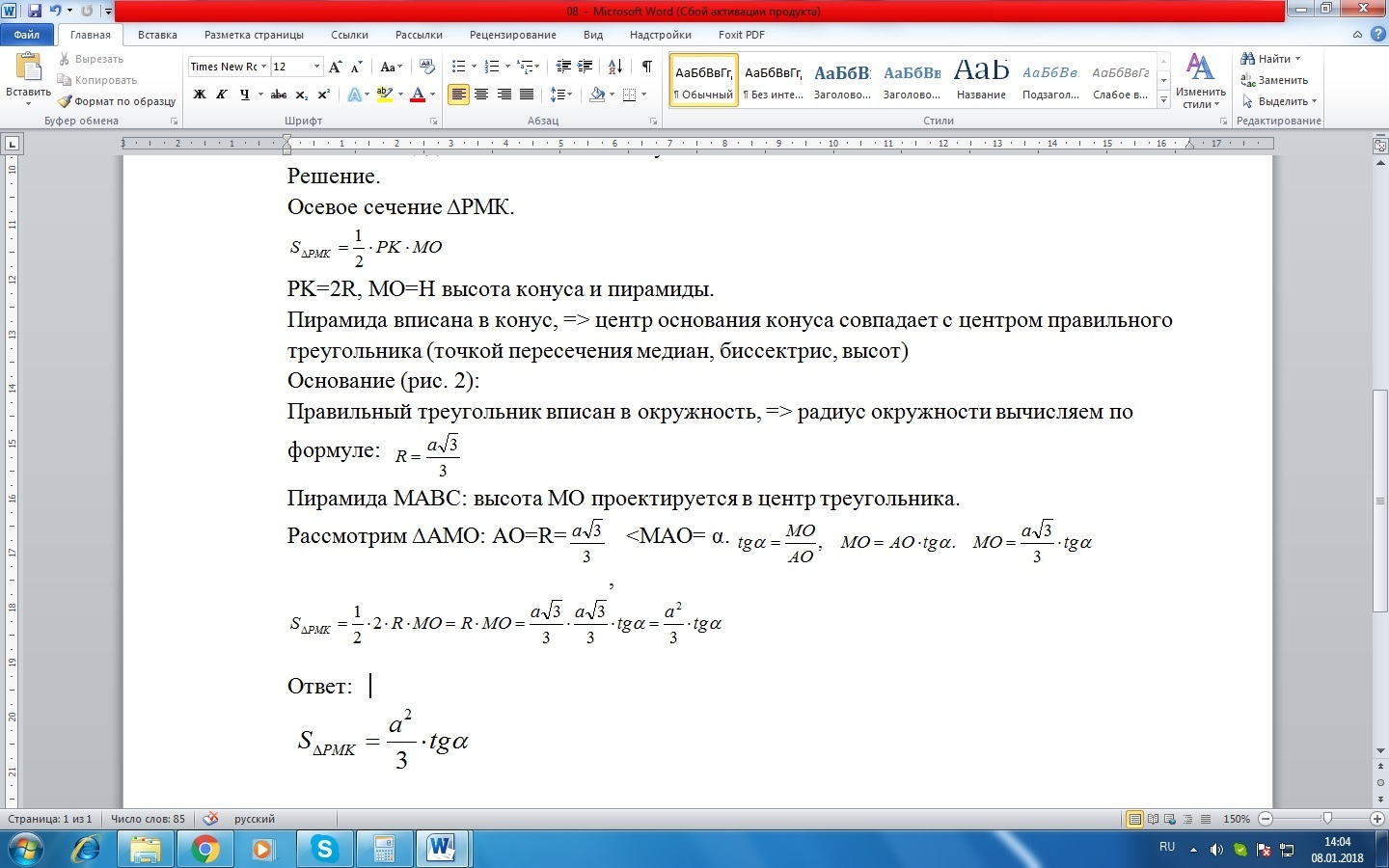Toggle italic (К) formatting
This screenshot has width=1389, height=868.
222,95
